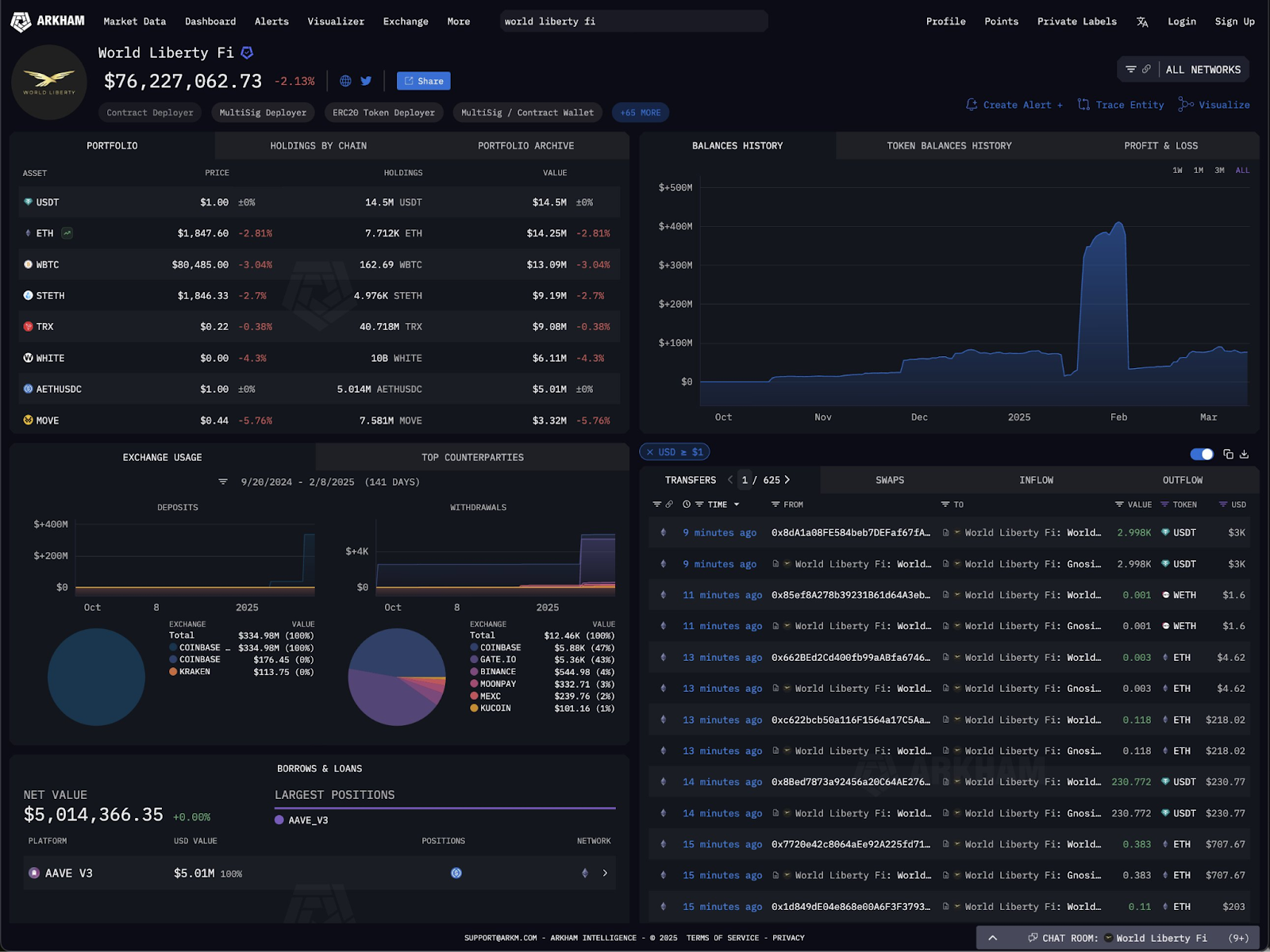
Task: Click the search field showing world liberty fi
Action: [633, 21]
